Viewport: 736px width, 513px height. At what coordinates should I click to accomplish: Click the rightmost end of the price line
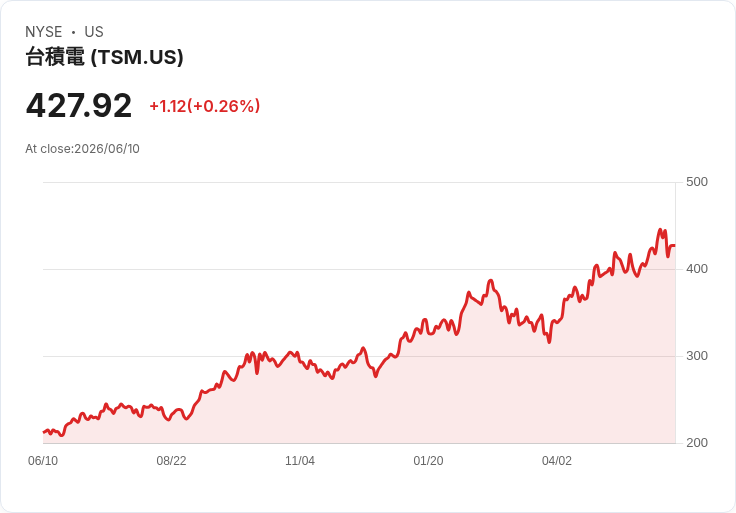pyautogui.click(x=675, y=245)
